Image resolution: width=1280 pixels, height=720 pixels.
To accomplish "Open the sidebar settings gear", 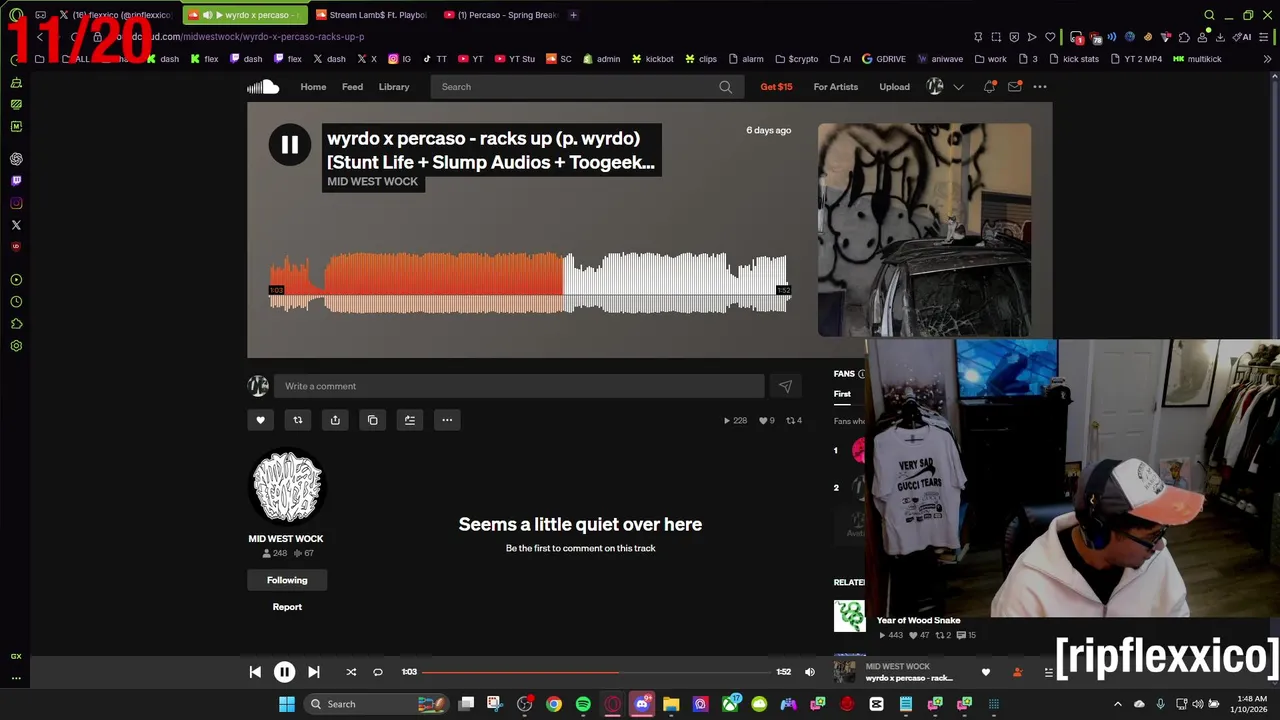I will [16, 346].
